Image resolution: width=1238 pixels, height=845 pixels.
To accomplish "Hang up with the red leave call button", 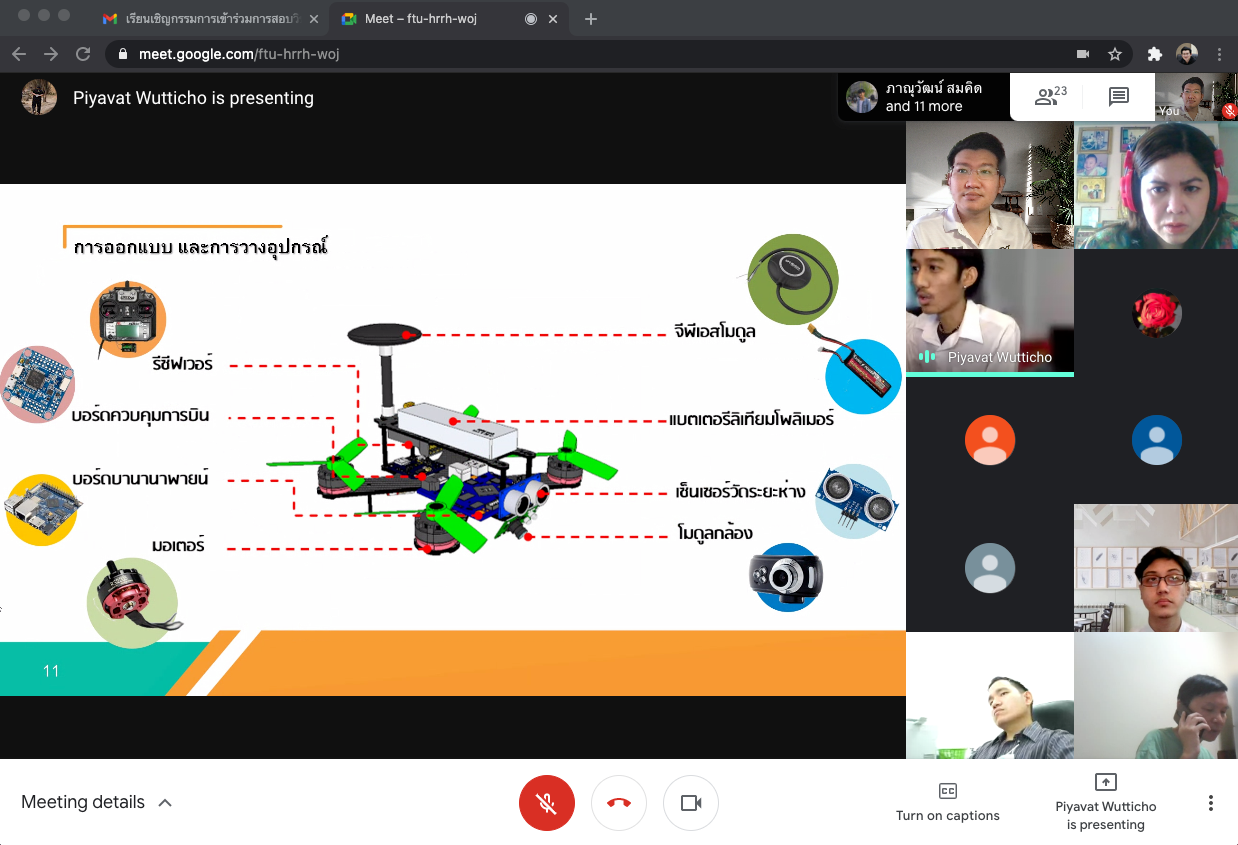I will click(618, 803).
